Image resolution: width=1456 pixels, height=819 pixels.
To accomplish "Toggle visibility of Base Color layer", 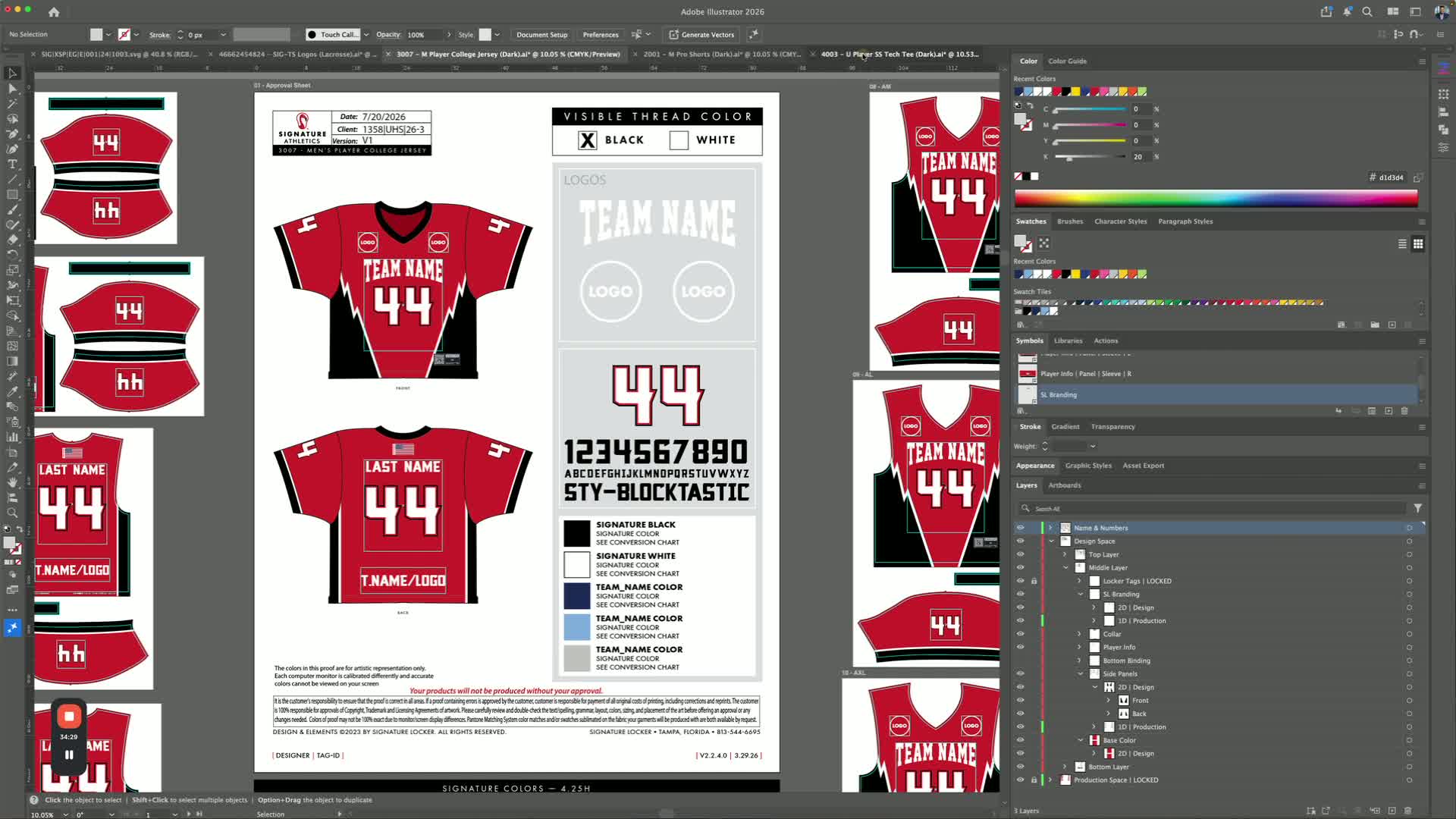I will point(1020,740).
